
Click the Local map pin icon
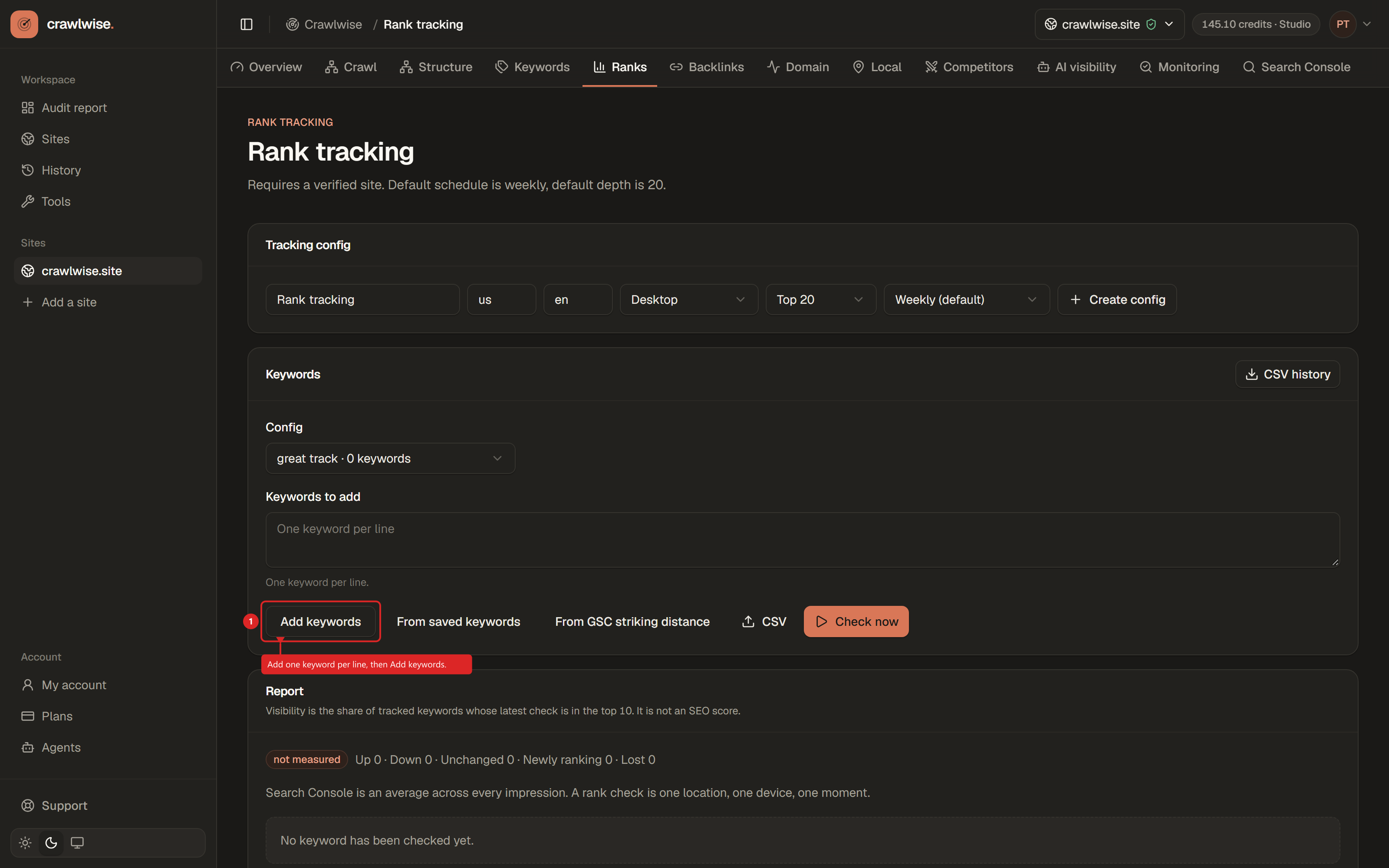coord(859,67)
